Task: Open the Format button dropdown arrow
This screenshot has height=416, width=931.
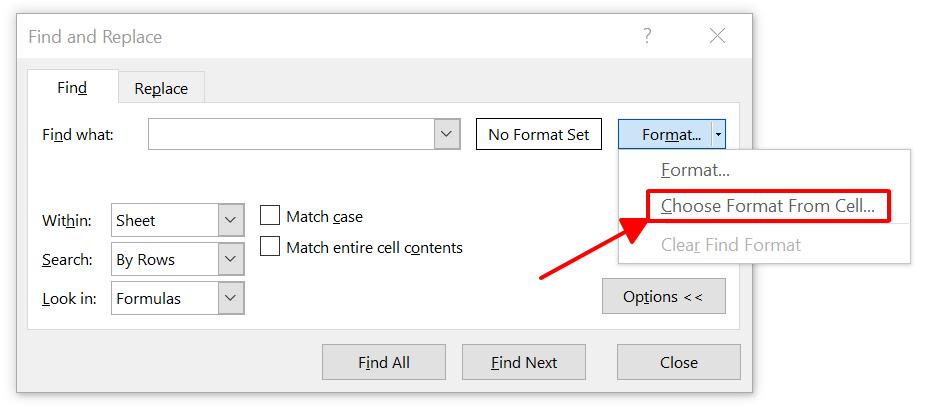Action: coord(719,134)
